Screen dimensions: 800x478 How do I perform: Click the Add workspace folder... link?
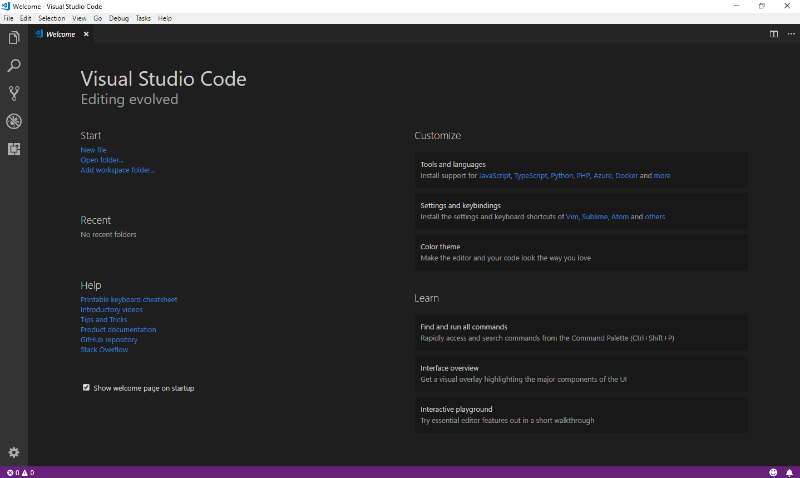(x=118, y=170)
